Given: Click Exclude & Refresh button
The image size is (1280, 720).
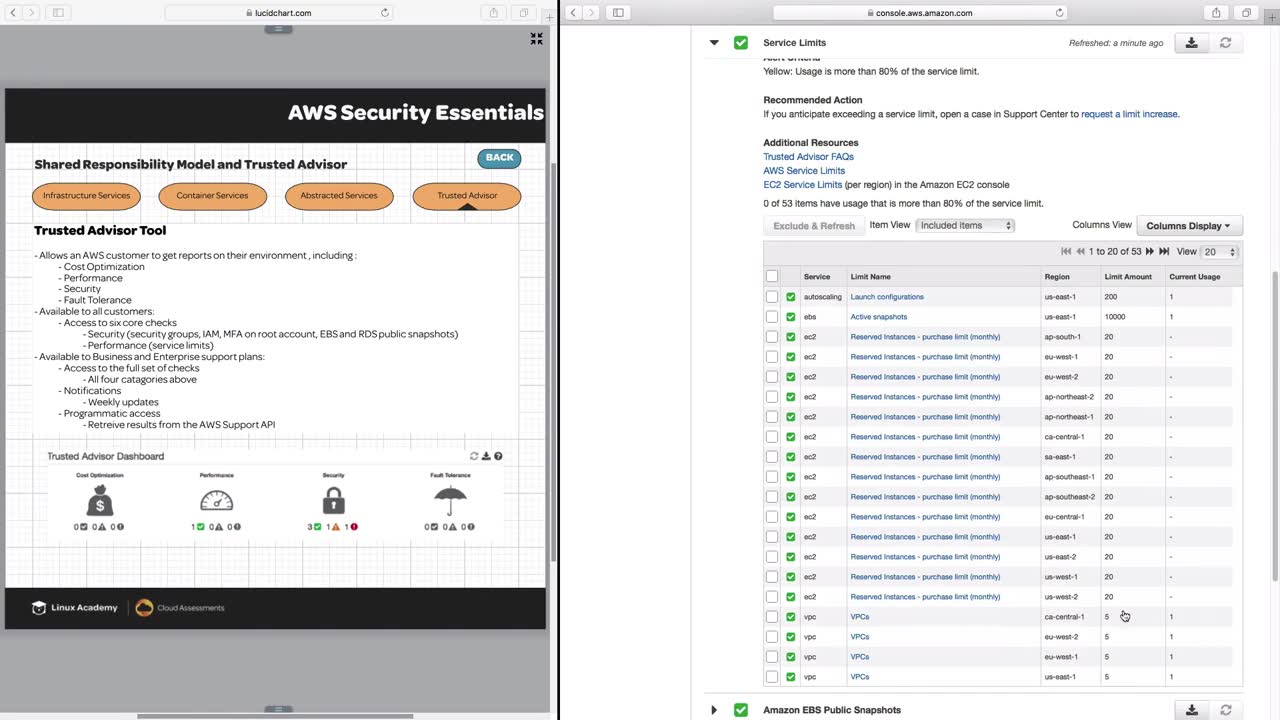Looking at the screenshot, I should click(814, 226).
